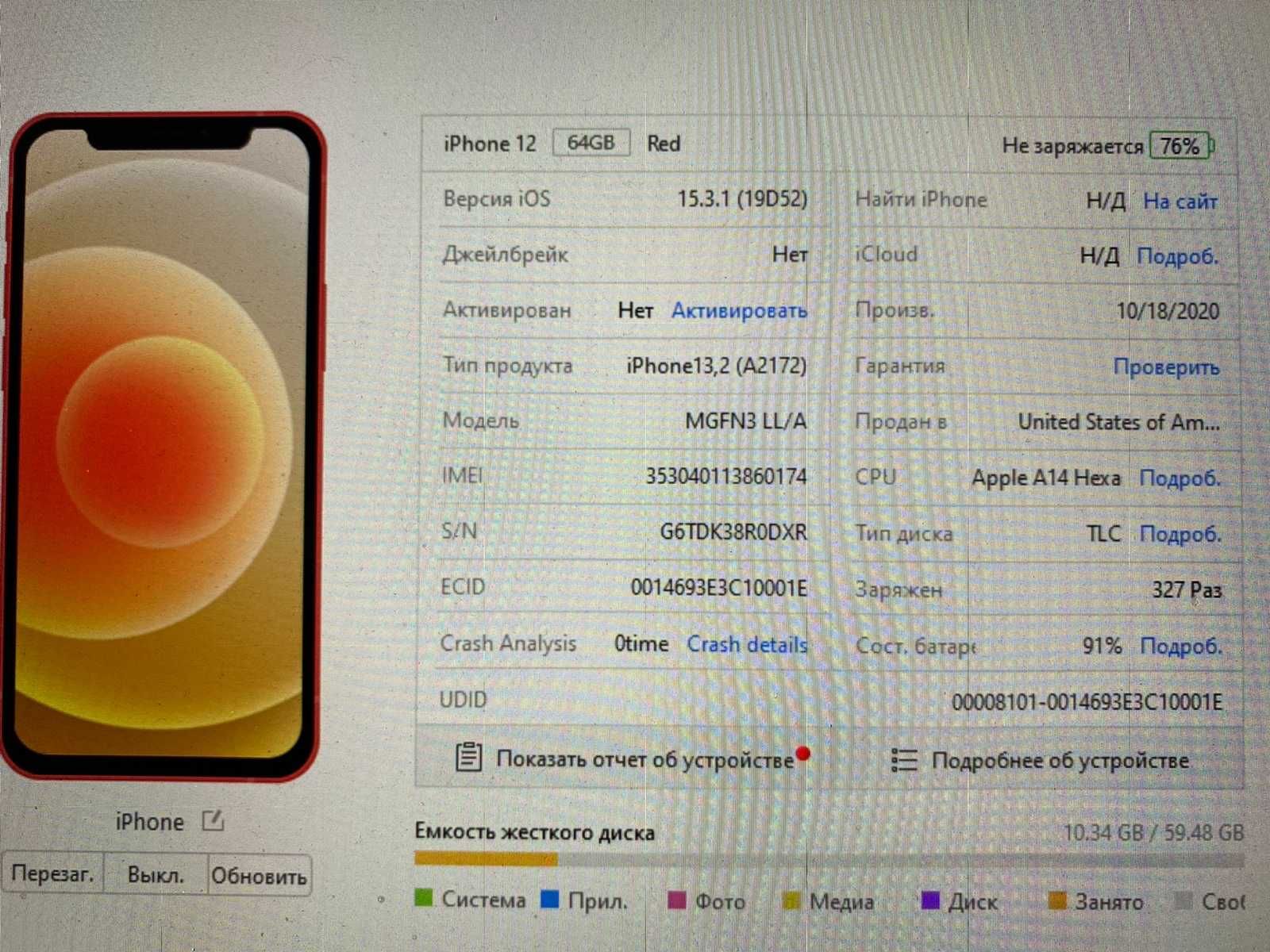1270x952 pixels.
Task: Open battery state Подроб. link
Action: (1181, 646)
